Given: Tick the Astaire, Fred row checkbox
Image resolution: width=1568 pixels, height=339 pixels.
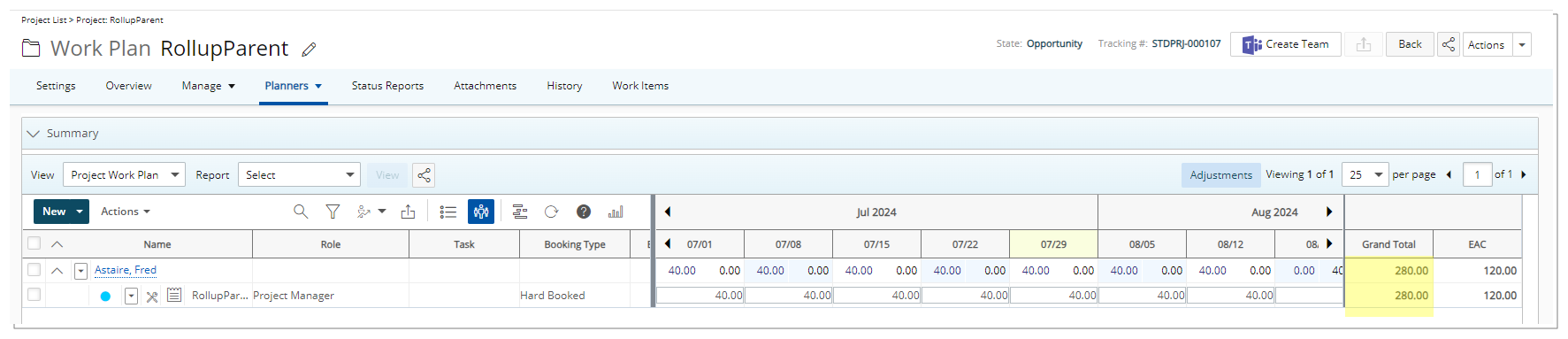Looking at the screenshot, I should click(34, 270).
